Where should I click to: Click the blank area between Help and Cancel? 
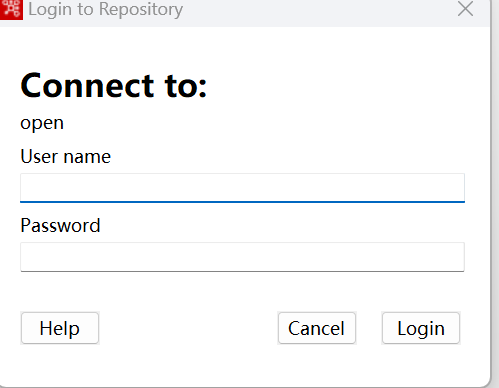coord(188,328)
